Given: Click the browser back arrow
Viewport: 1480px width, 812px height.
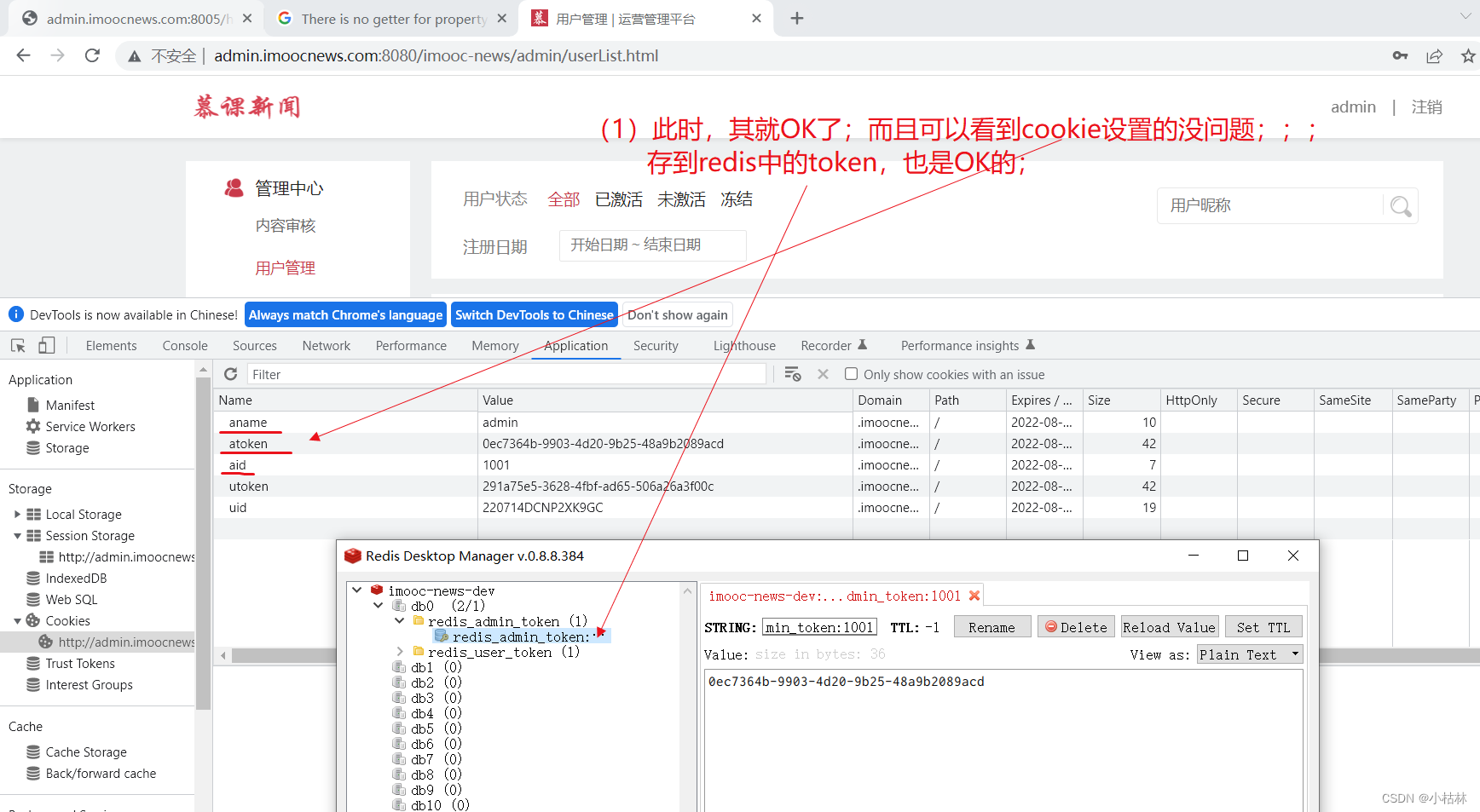Looking at the screenshot, I should pyautogui.click(x=23, y=55).
